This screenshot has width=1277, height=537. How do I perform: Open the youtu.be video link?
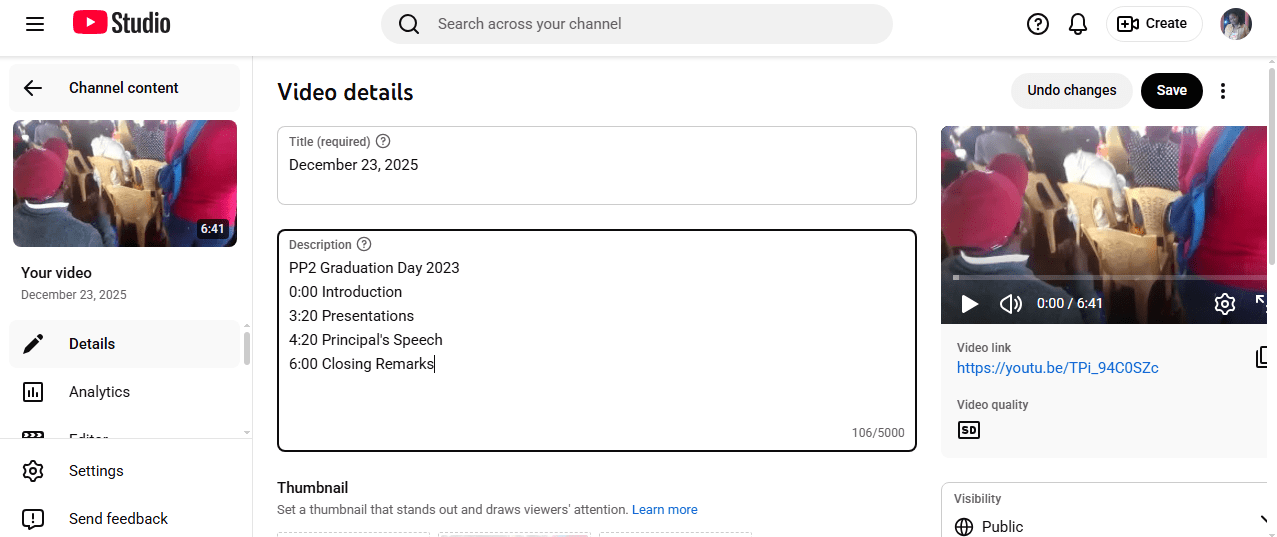point(1057,368)
